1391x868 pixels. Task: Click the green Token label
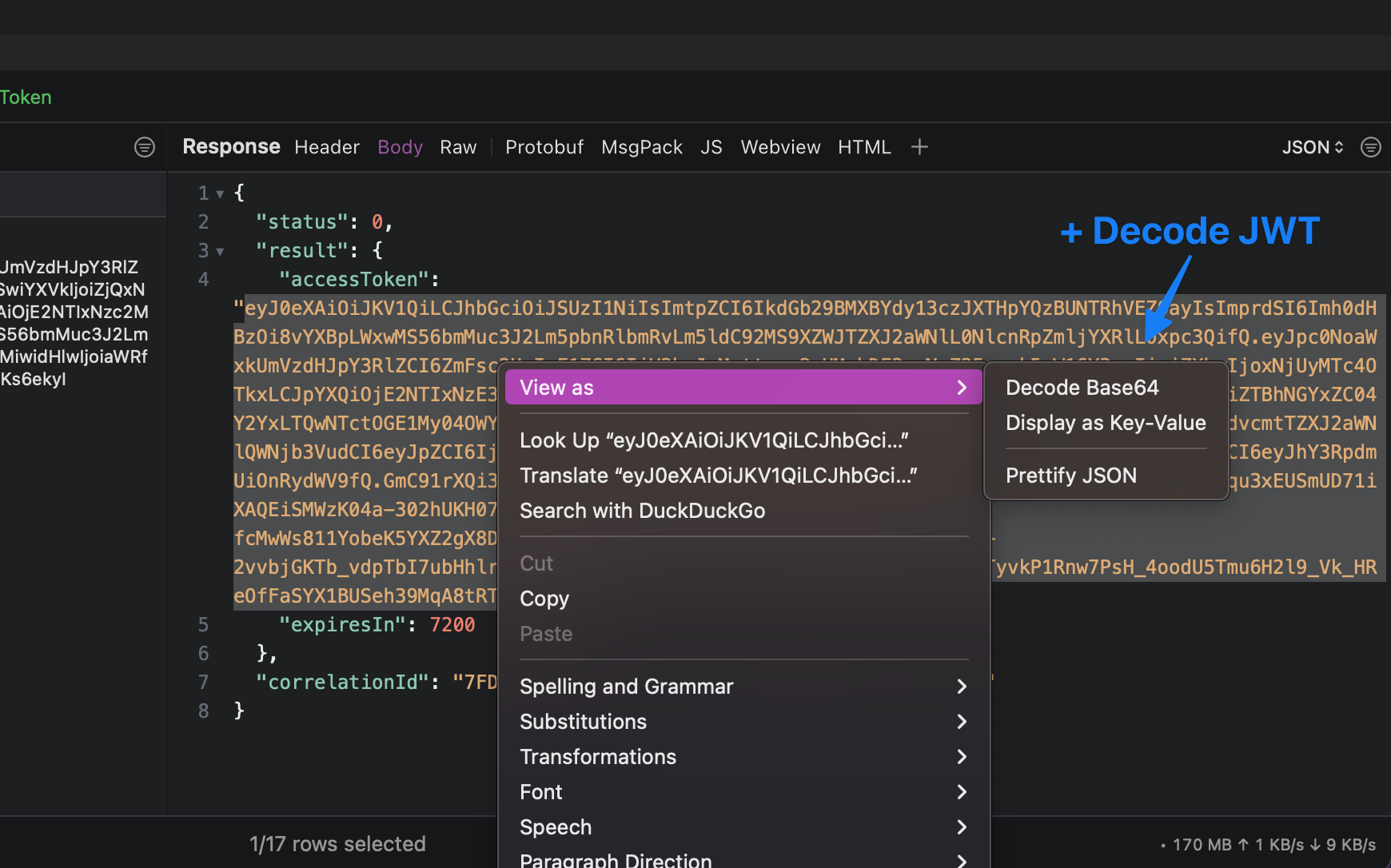pyautogui.click(x=26, y=98)
